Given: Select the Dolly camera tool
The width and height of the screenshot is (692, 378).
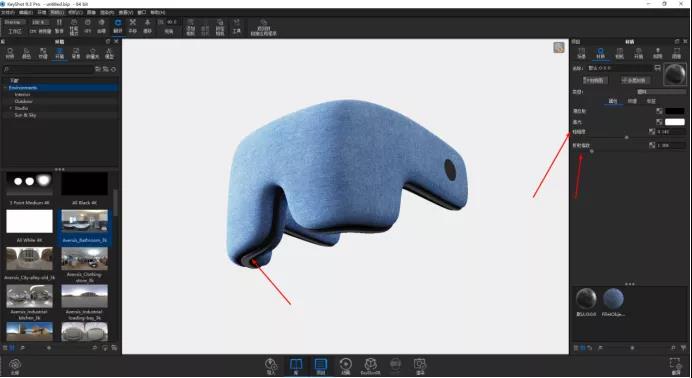Looking at the screenshot, I should coord(147,26).
